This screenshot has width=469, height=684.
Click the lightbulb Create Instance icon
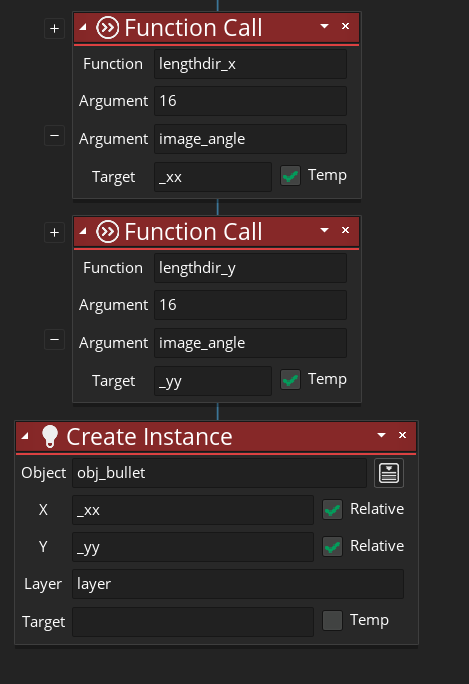click(x=50, y=436)
